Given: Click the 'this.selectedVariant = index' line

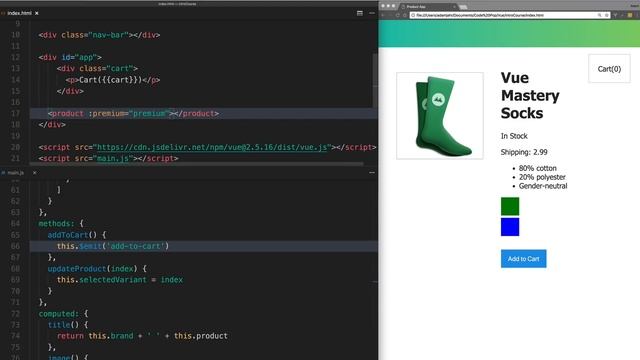Looking at the screenshot, I should pos(120,280).
